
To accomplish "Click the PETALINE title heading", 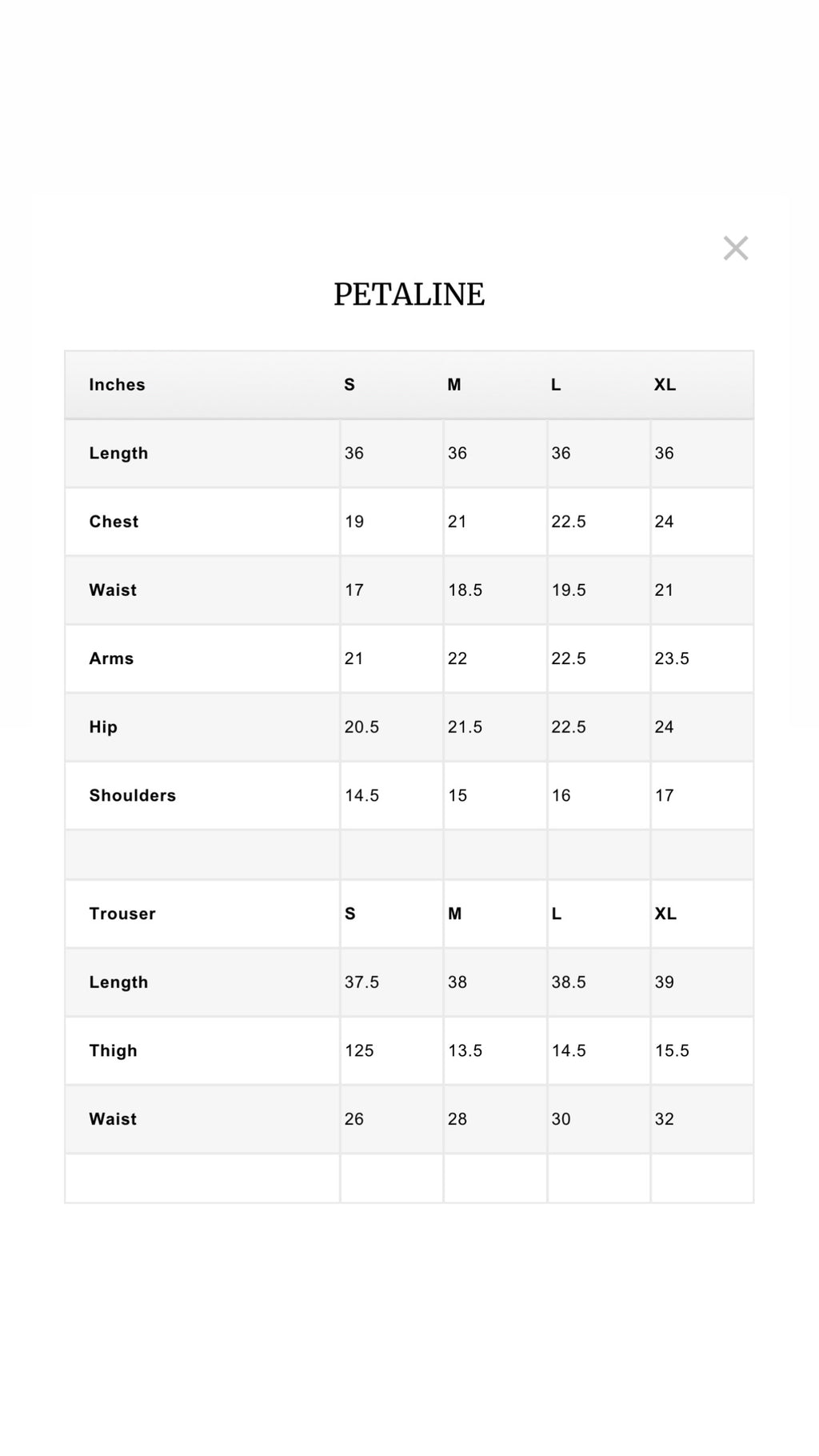I will click(x=409, y=294).
